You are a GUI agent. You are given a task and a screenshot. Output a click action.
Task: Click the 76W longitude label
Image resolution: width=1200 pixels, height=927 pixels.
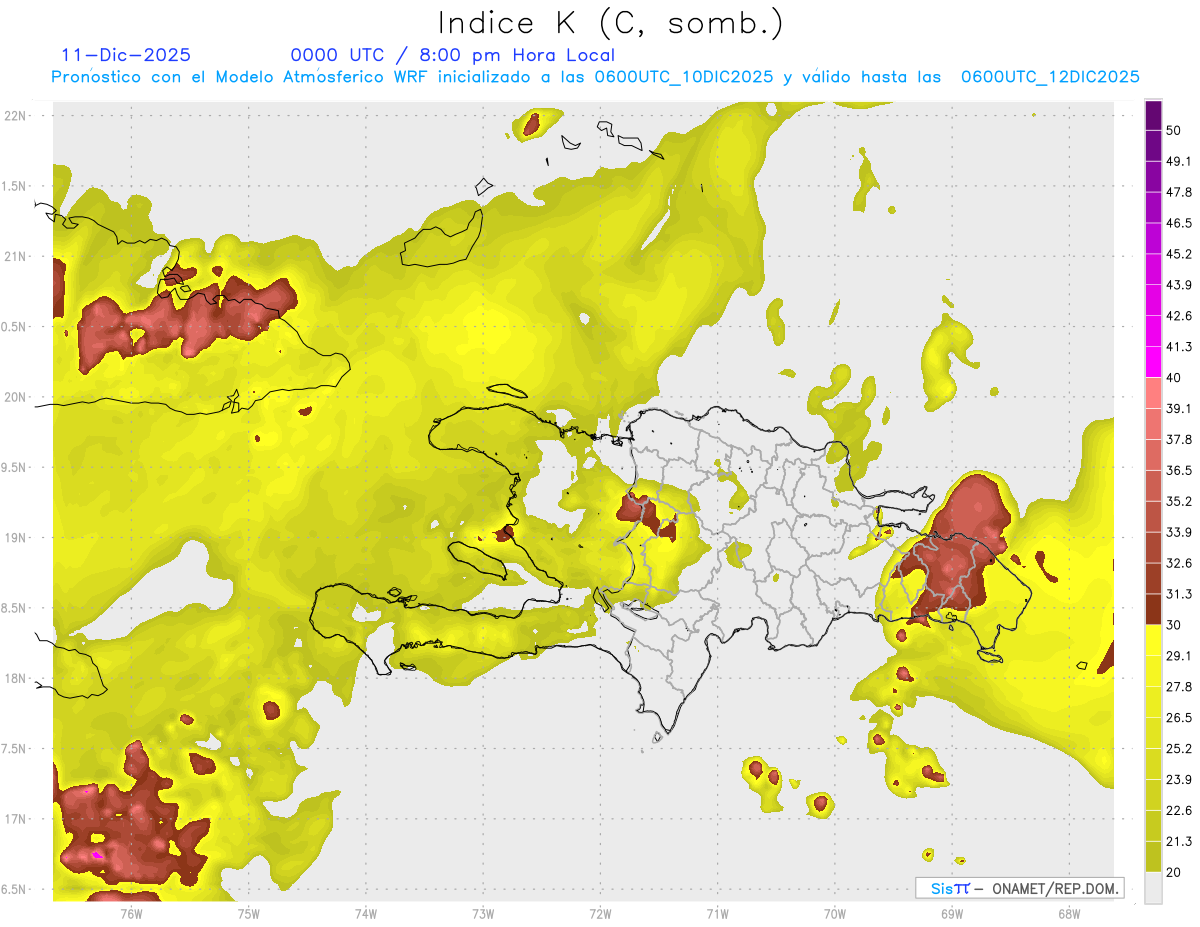(131, 913)
